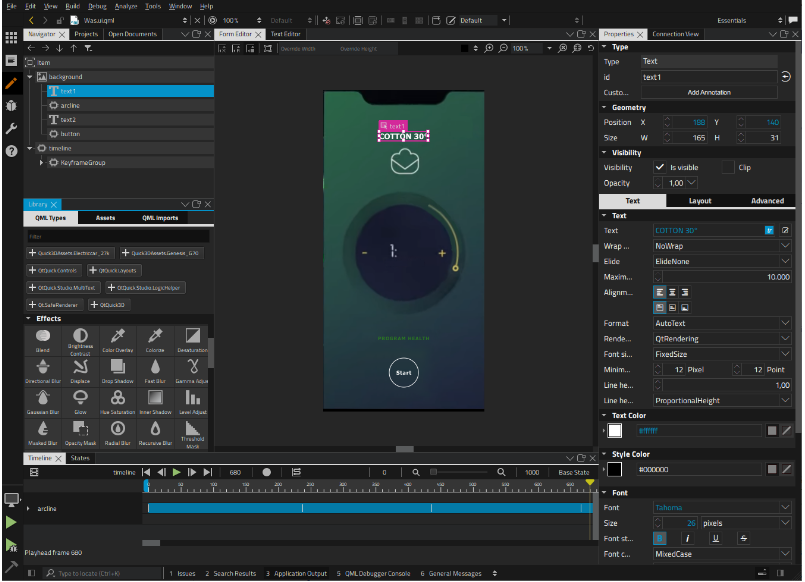This screenshot has height=582, width=805.
Task: Switch to Design mode pencil icon
Action: tap(11, 83)
